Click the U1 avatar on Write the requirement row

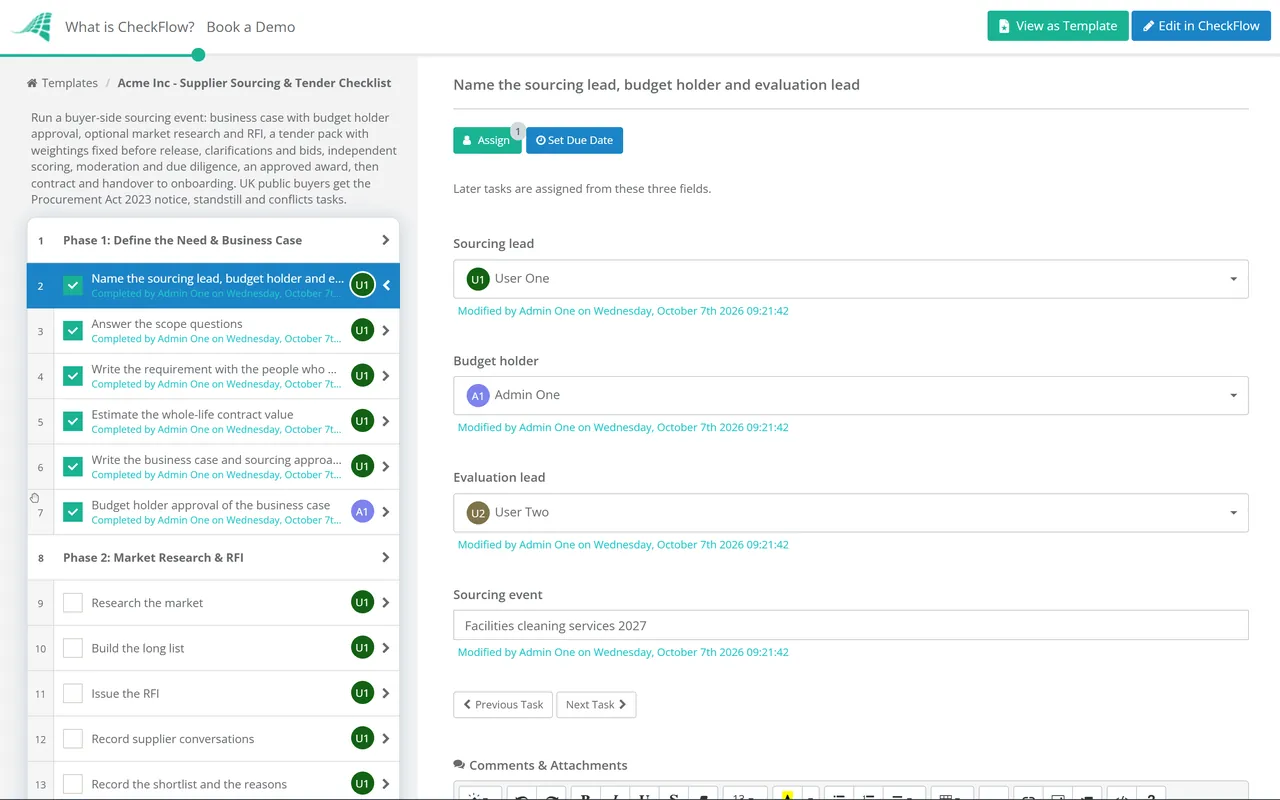click(362, 376)
